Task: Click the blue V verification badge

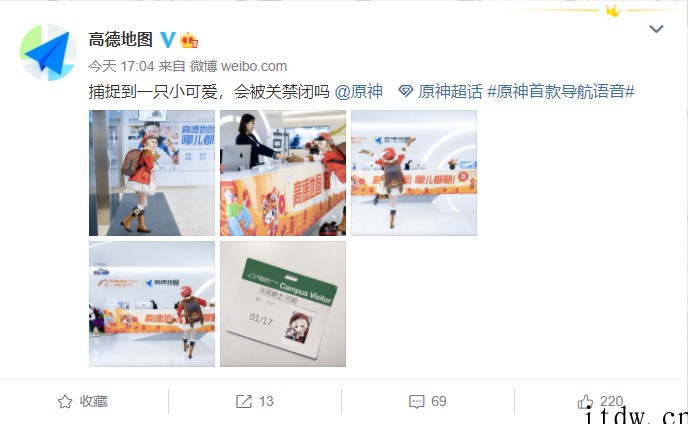Action: pyautogui.click(x=168, y=40)
